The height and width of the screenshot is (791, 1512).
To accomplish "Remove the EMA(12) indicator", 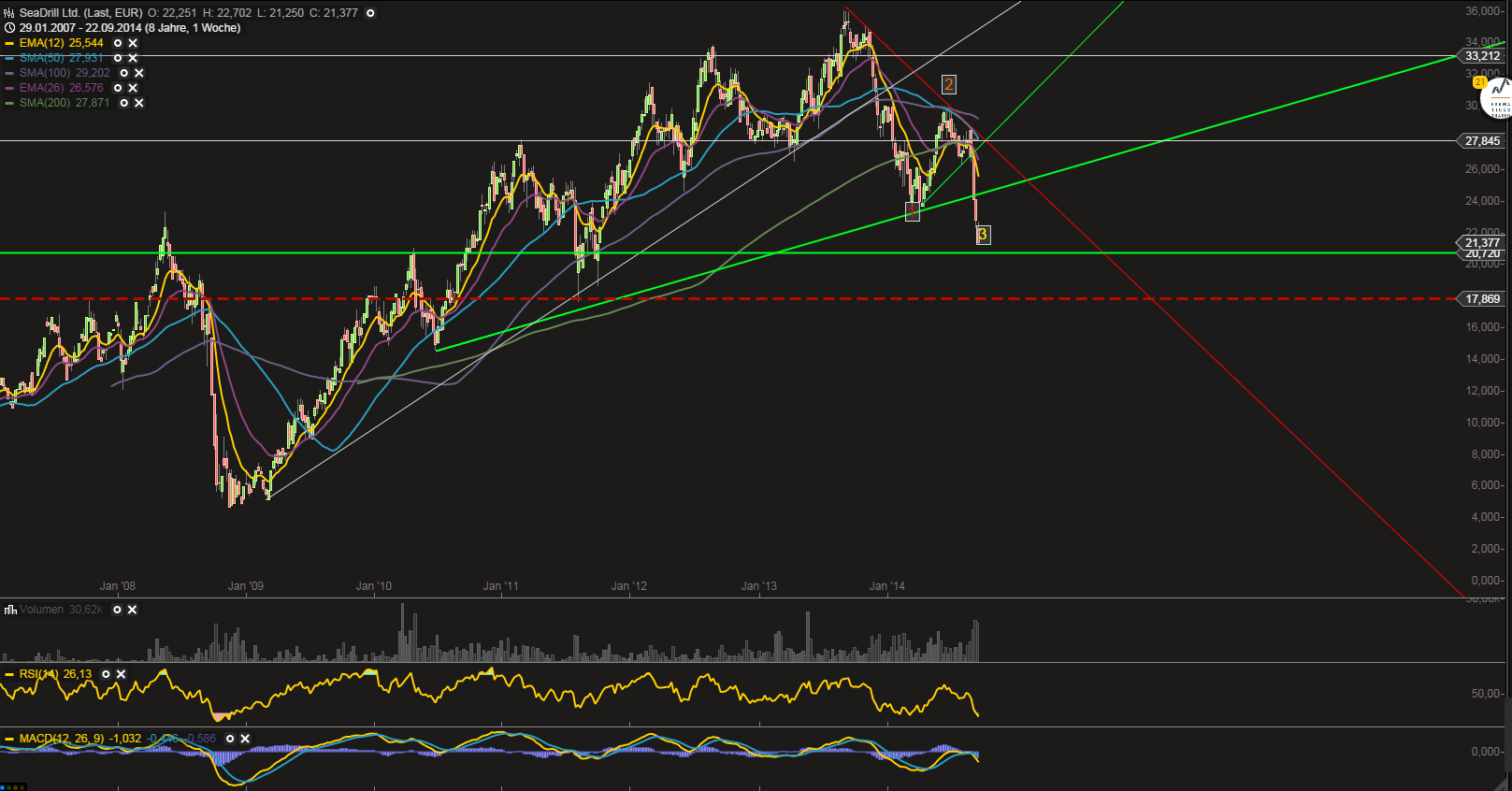I will coord(133,43).
